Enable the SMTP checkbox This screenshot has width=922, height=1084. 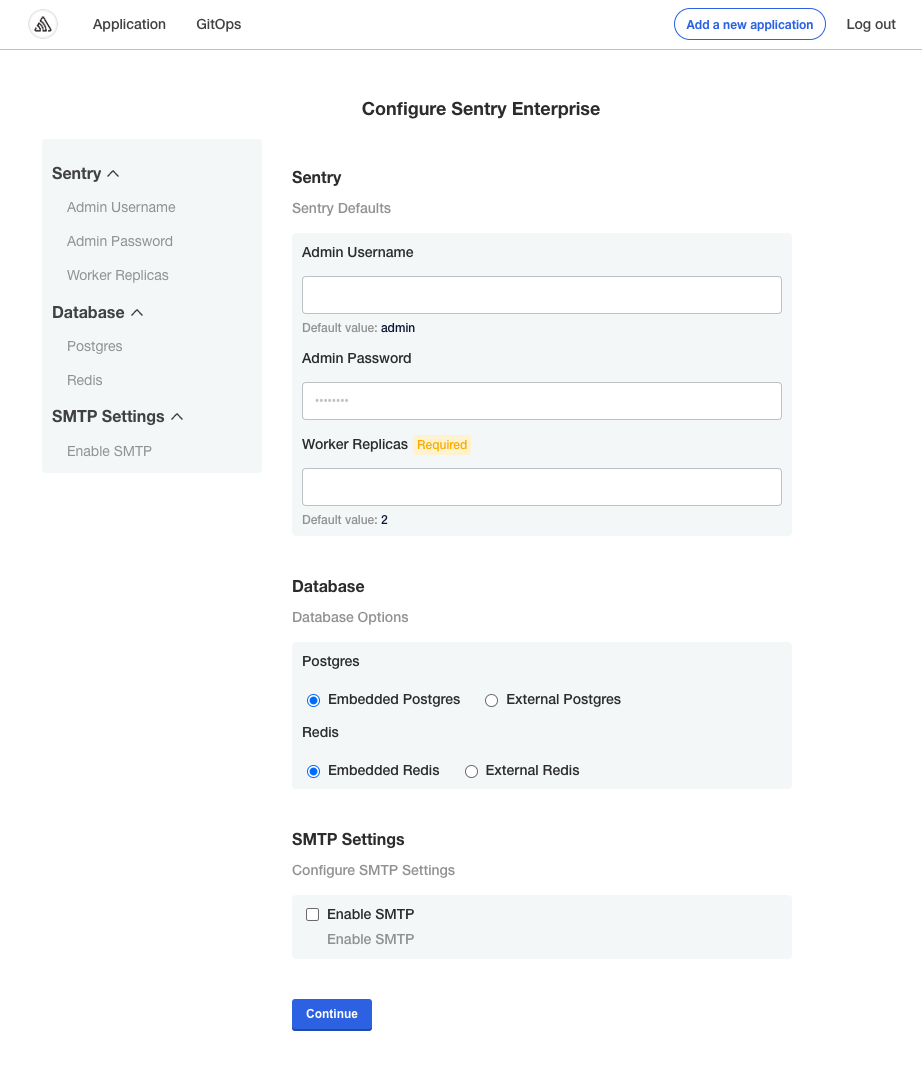point(313,914)
